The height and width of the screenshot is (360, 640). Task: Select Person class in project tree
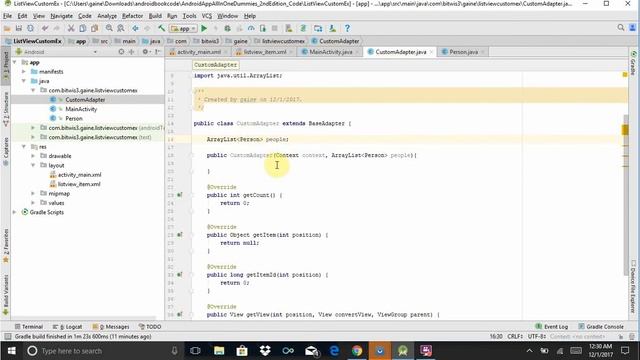73,118
